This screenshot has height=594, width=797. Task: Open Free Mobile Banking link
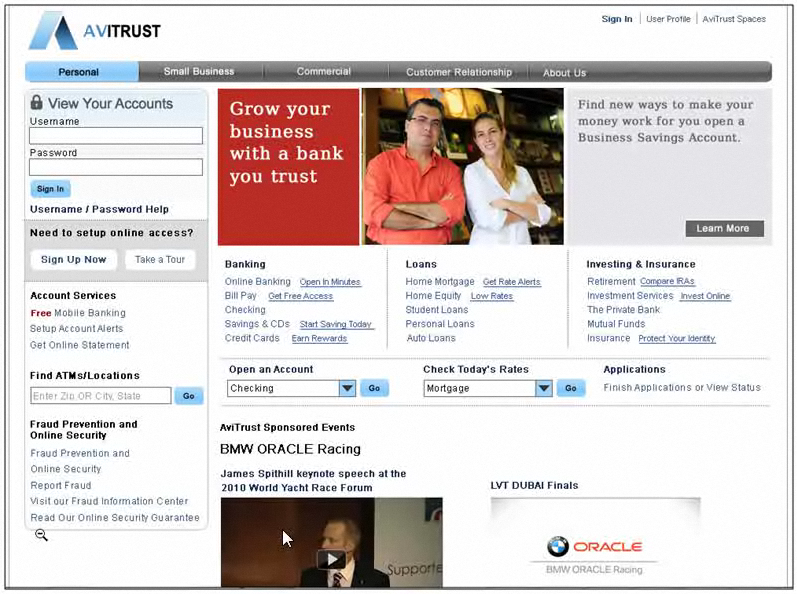pos(78,312)
